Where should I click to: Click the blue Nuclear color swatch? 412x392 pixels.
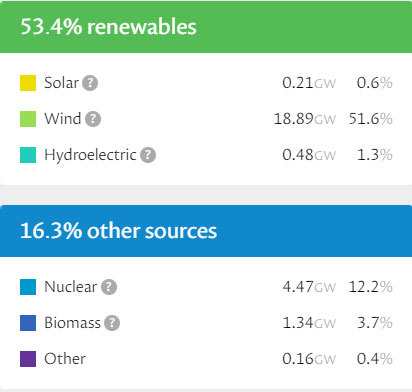[28, 287]
